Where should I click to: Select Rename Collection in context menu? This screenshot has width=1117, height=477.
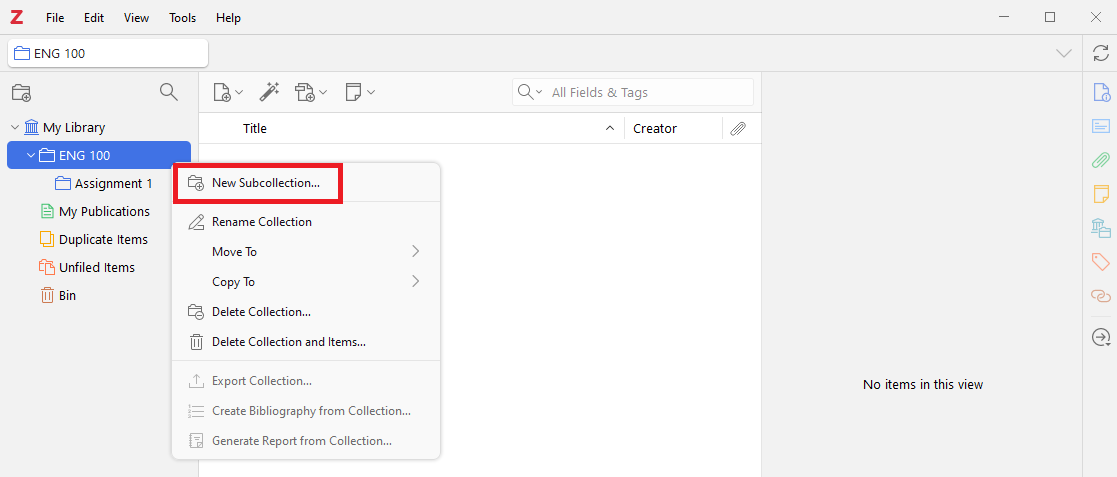262,222
